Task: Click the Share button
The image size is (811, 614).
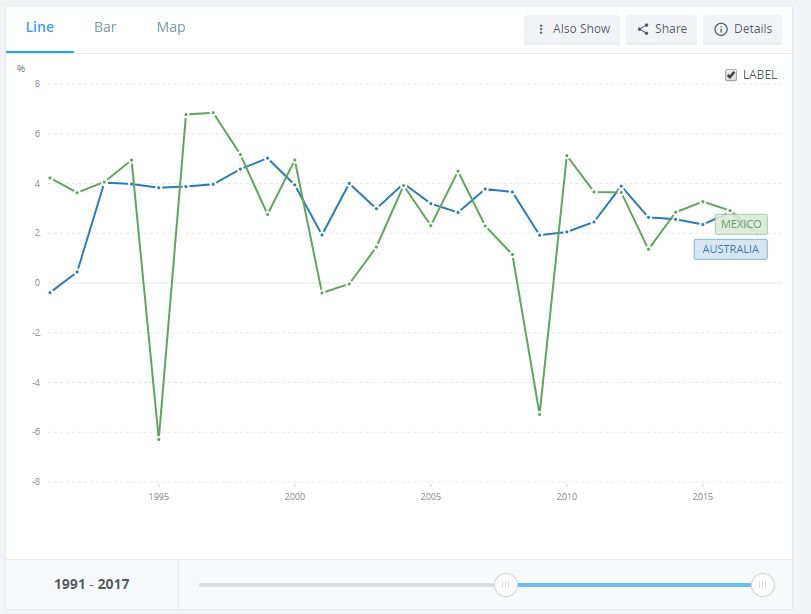Action: click(x=662, y=29)
